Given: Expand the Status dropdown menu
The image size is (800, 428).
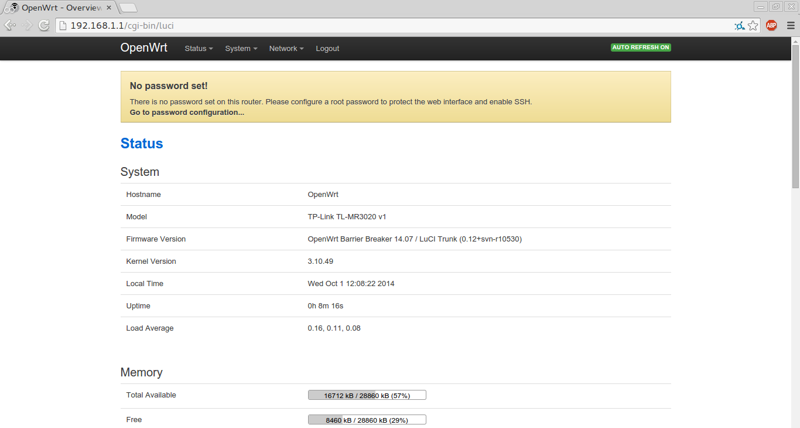Looking at the screenshot, I should pyautogui.click(x=198, y=48).
